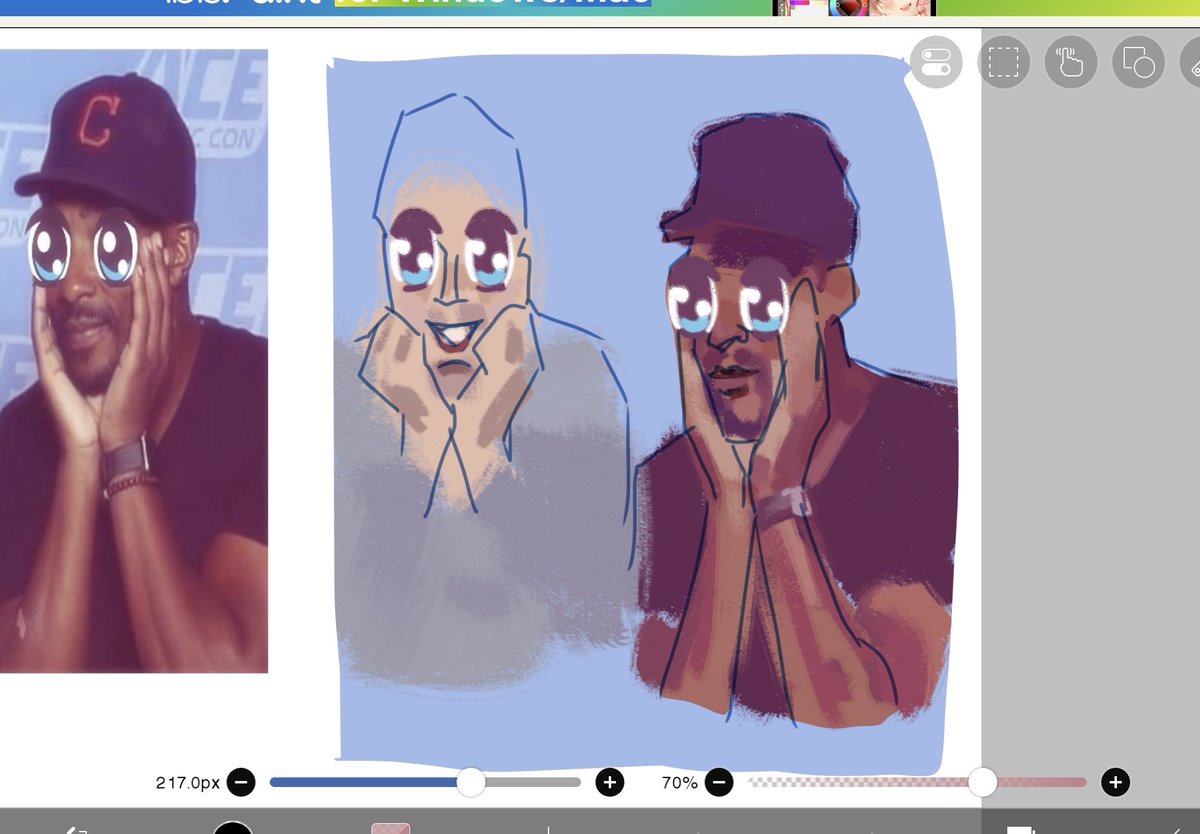Open the dashed-square Selection Area tool
Image resolution: width=1200 pixels, height=834 pixels.
point(1003,62)
